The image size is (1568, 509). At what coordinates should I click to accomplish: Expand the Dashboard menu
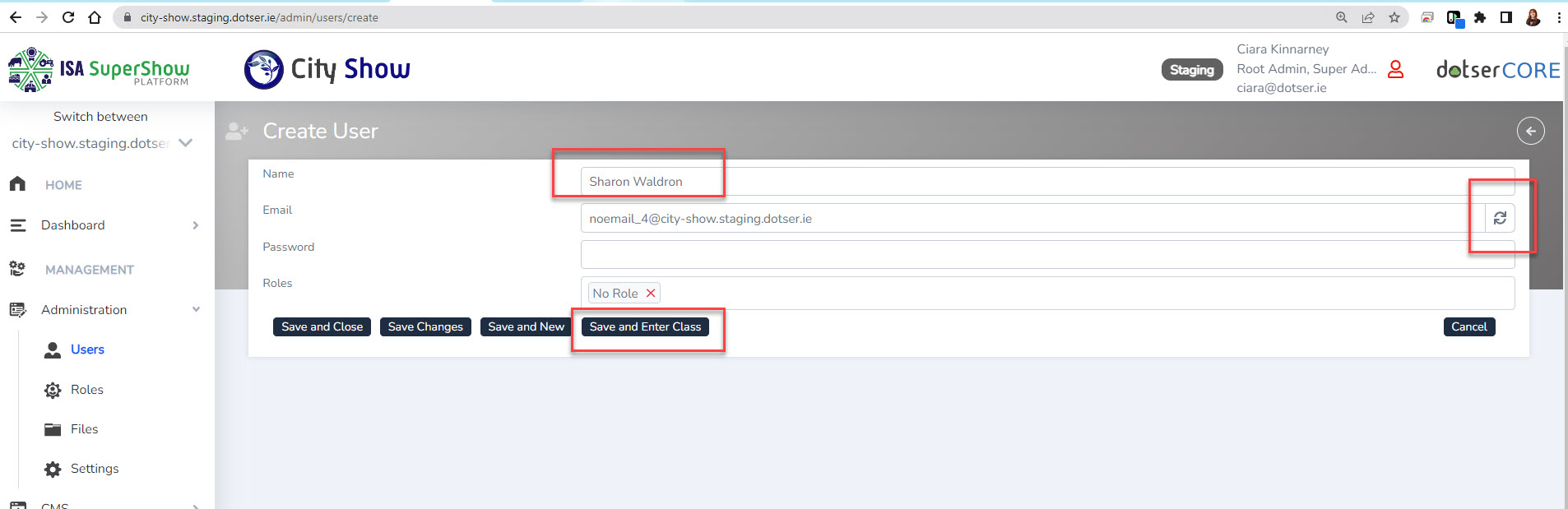point(195,225)
